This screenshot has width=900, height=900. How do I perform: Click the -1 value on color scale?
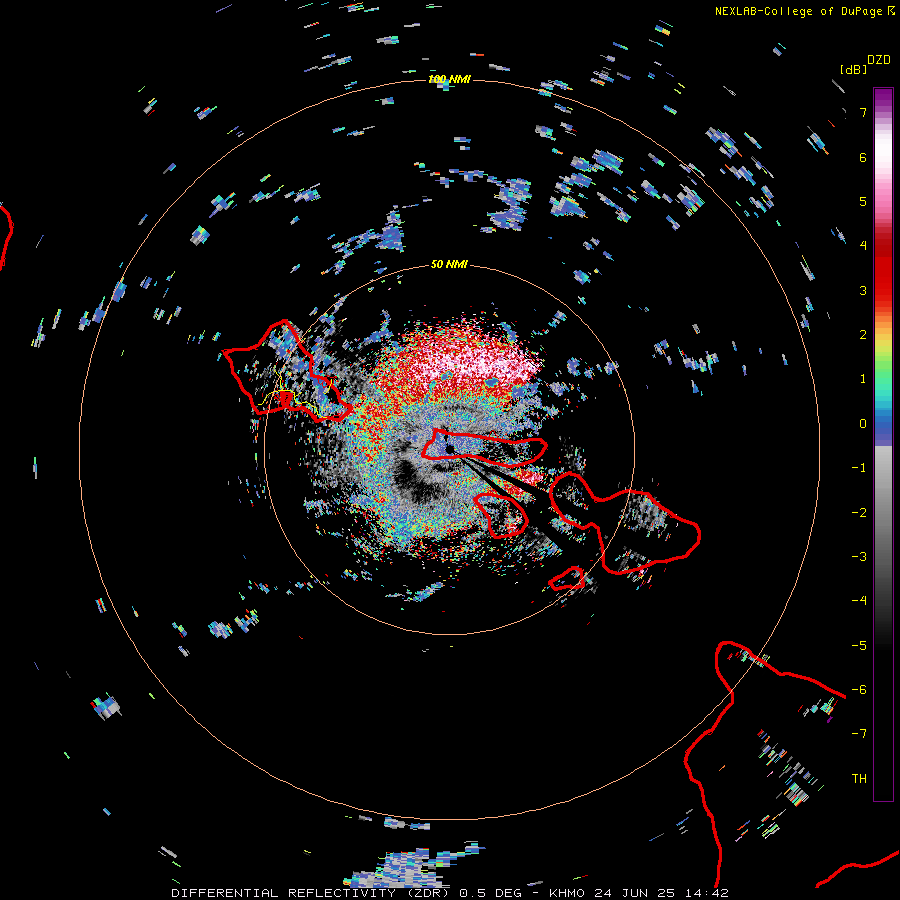click(859, 468)
